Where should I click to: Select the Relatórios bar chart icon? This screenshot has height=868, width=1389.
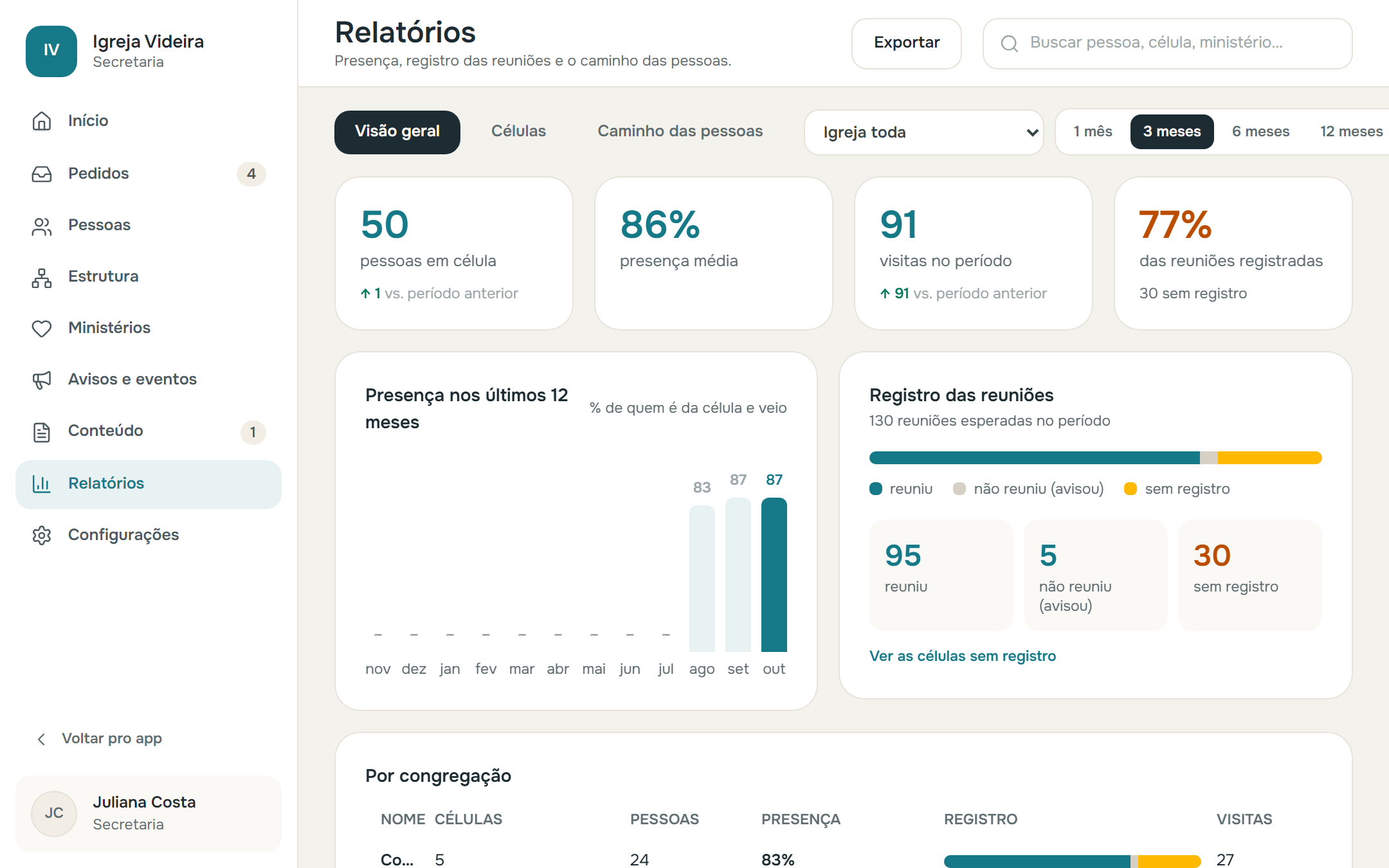point(42,484)
